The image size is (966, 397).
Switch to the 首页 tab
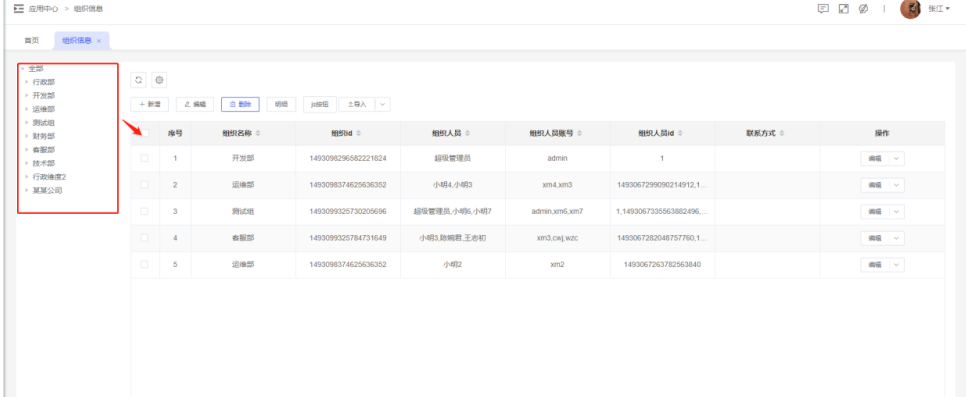[x=31, y=41]
